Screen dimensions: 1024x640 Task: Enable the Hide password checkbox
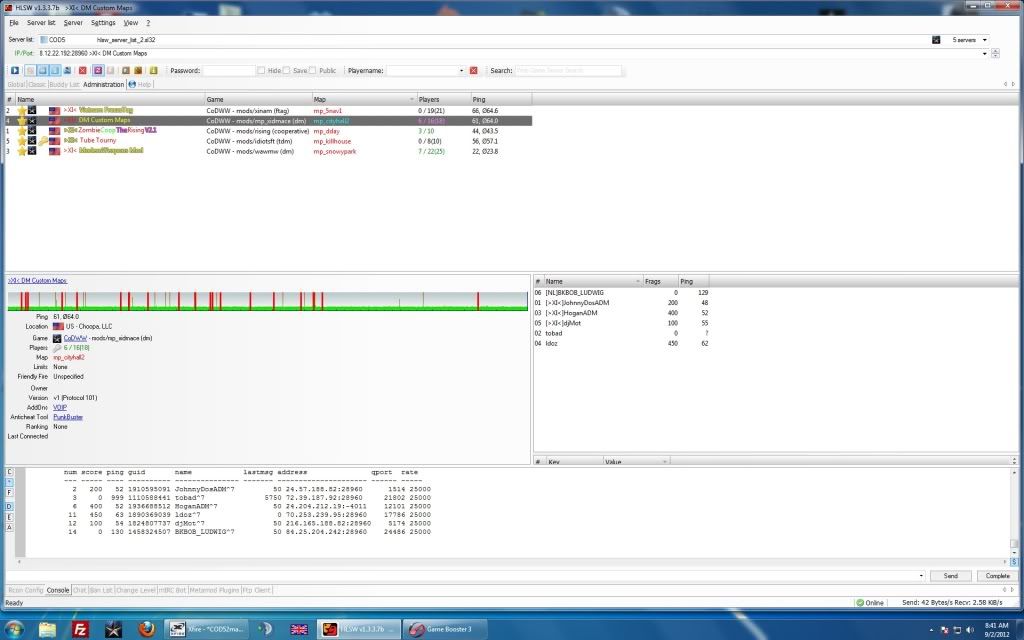[261, 71]
